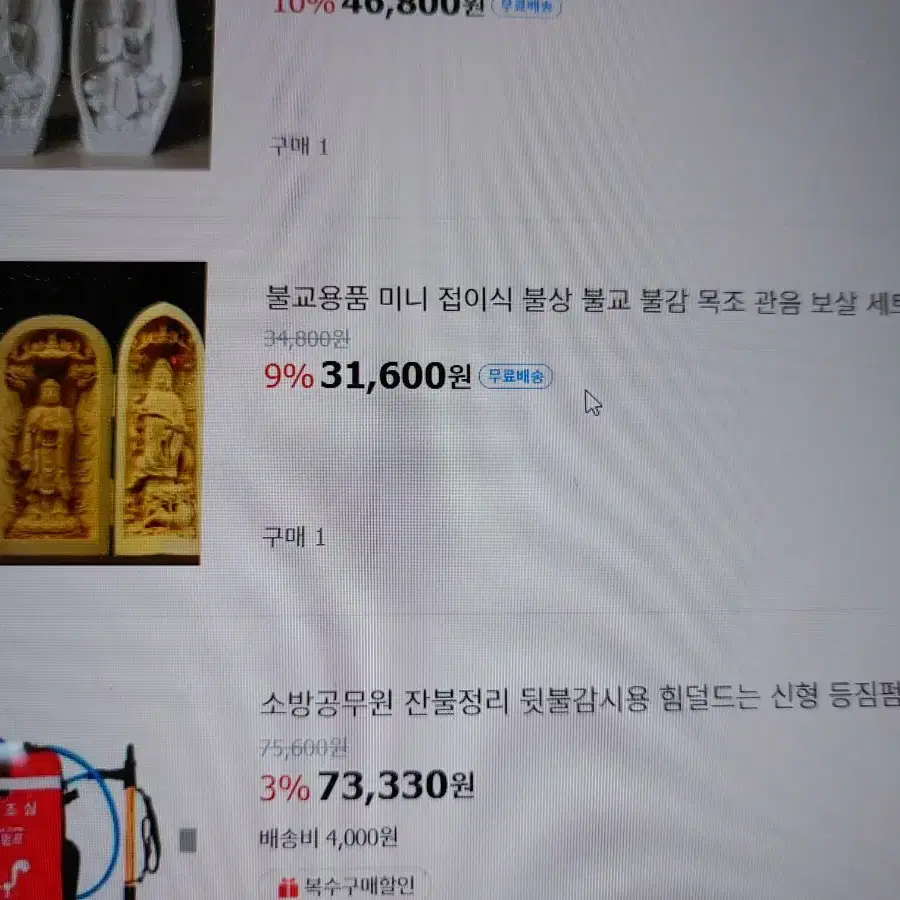
Task: Click 구매 1 under the white statue listing
Action: [x=299, y=146]
